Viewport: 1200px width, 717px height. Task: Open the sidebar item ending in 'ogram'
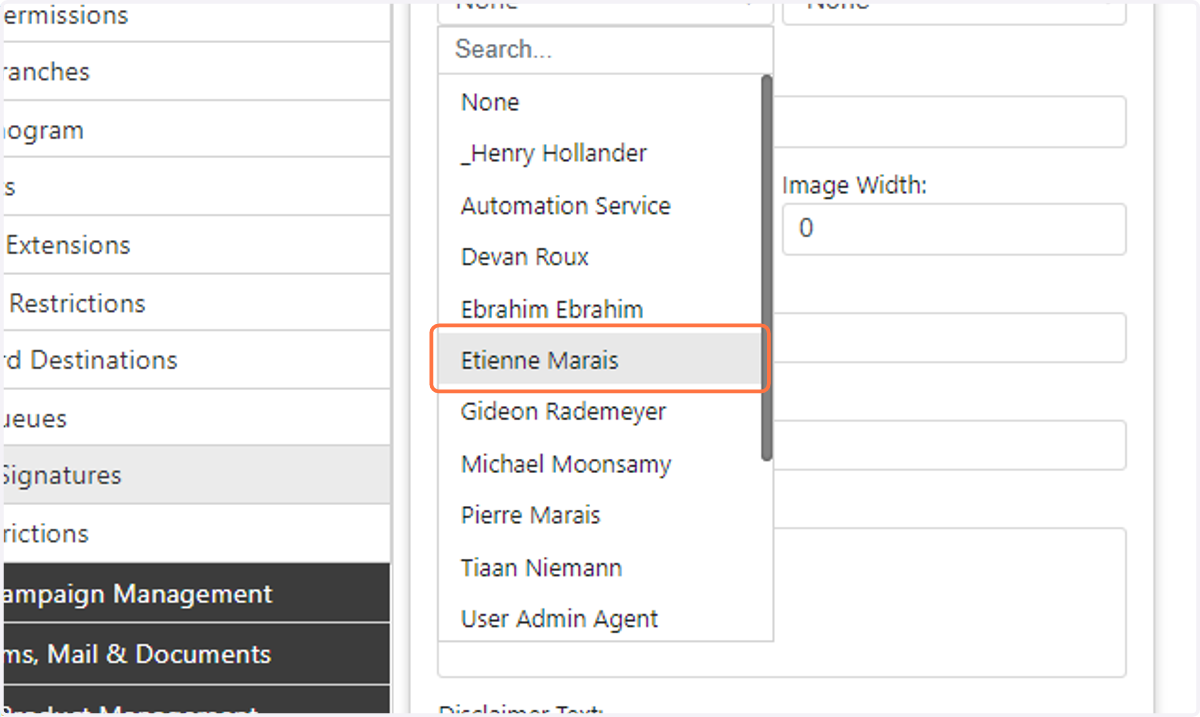pyautogui.click(x=195, y=130)
